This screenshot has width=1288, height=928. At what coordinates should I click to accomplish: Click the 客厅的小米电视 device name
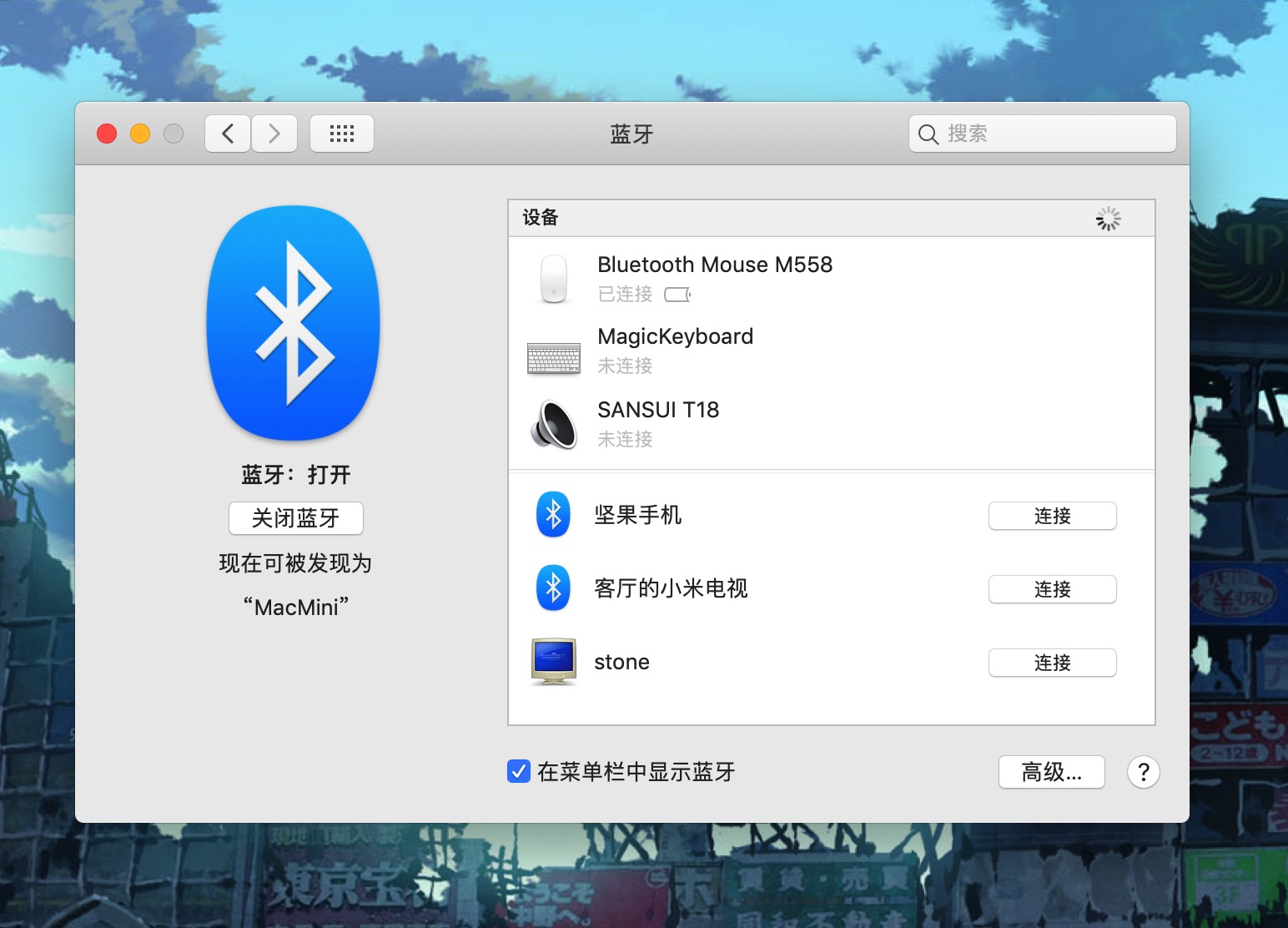click(x=671, y=588)
